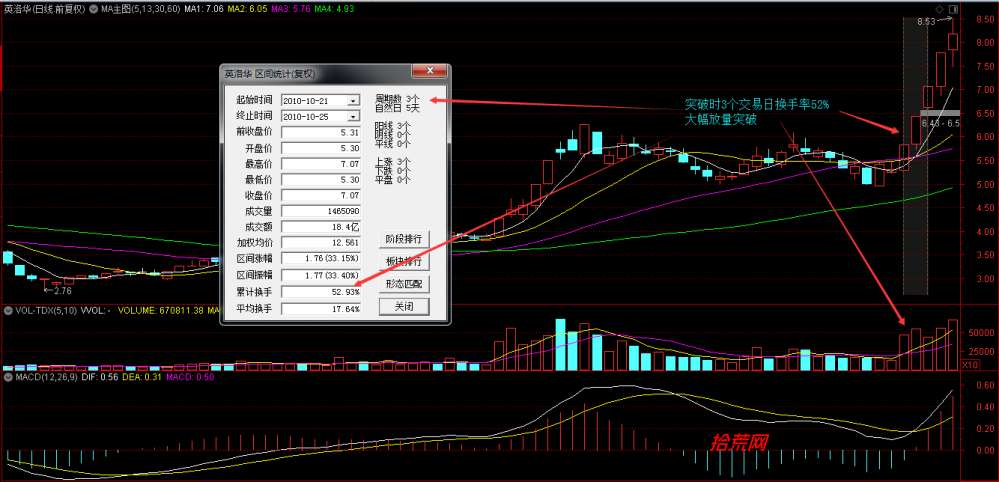
Task: Click the 成交额 field 18.4亿
Action: tap(321, 227)
